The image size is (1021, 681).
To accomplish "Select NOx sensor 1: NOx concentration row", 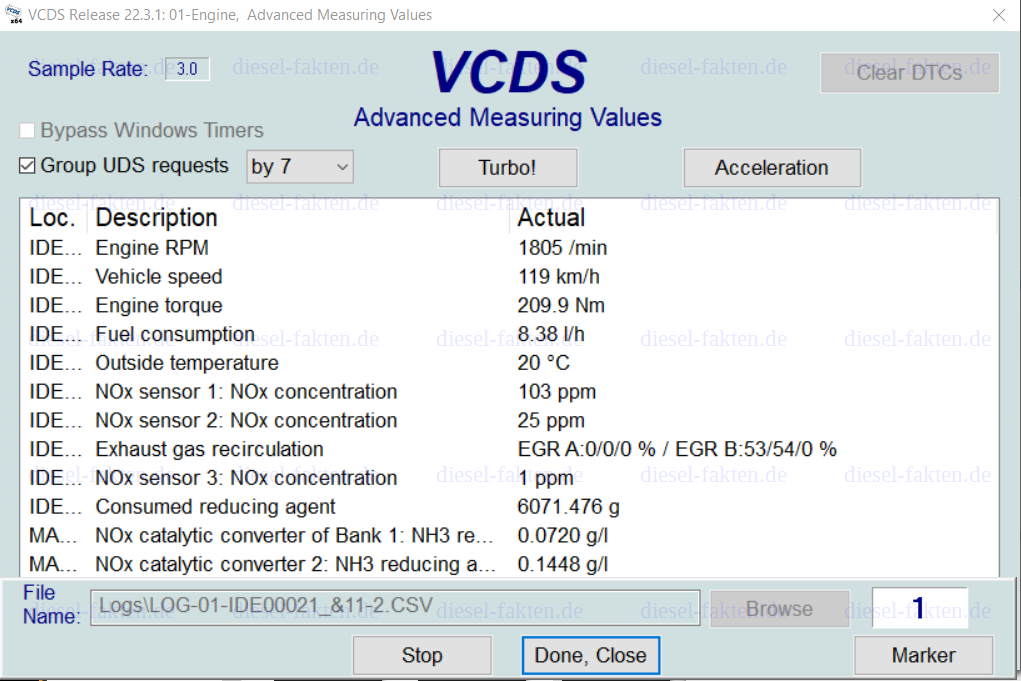I will click(x=508, y=391).
